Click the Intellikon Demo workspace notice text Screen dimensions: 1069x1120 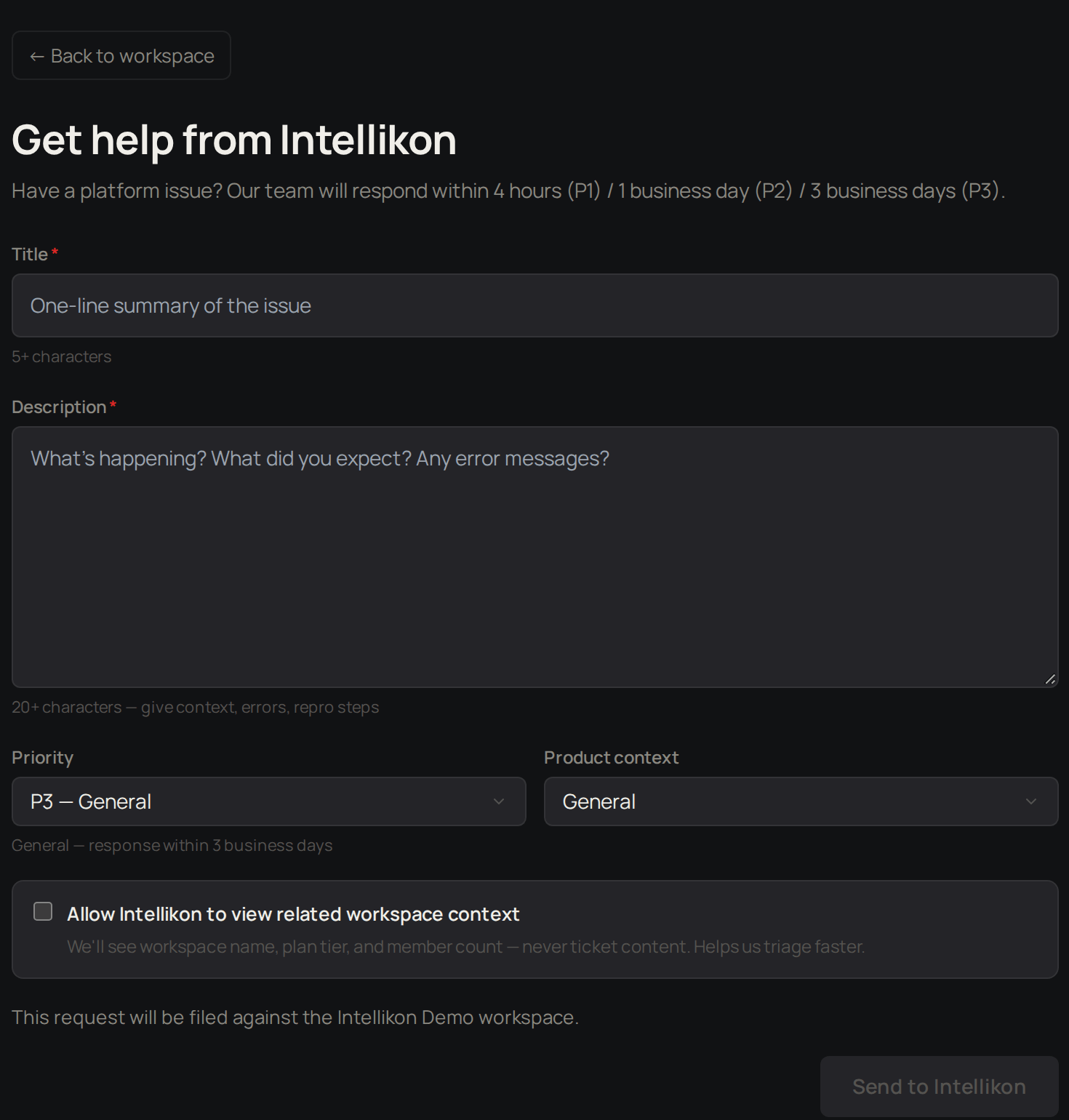tap(295, 1017)
